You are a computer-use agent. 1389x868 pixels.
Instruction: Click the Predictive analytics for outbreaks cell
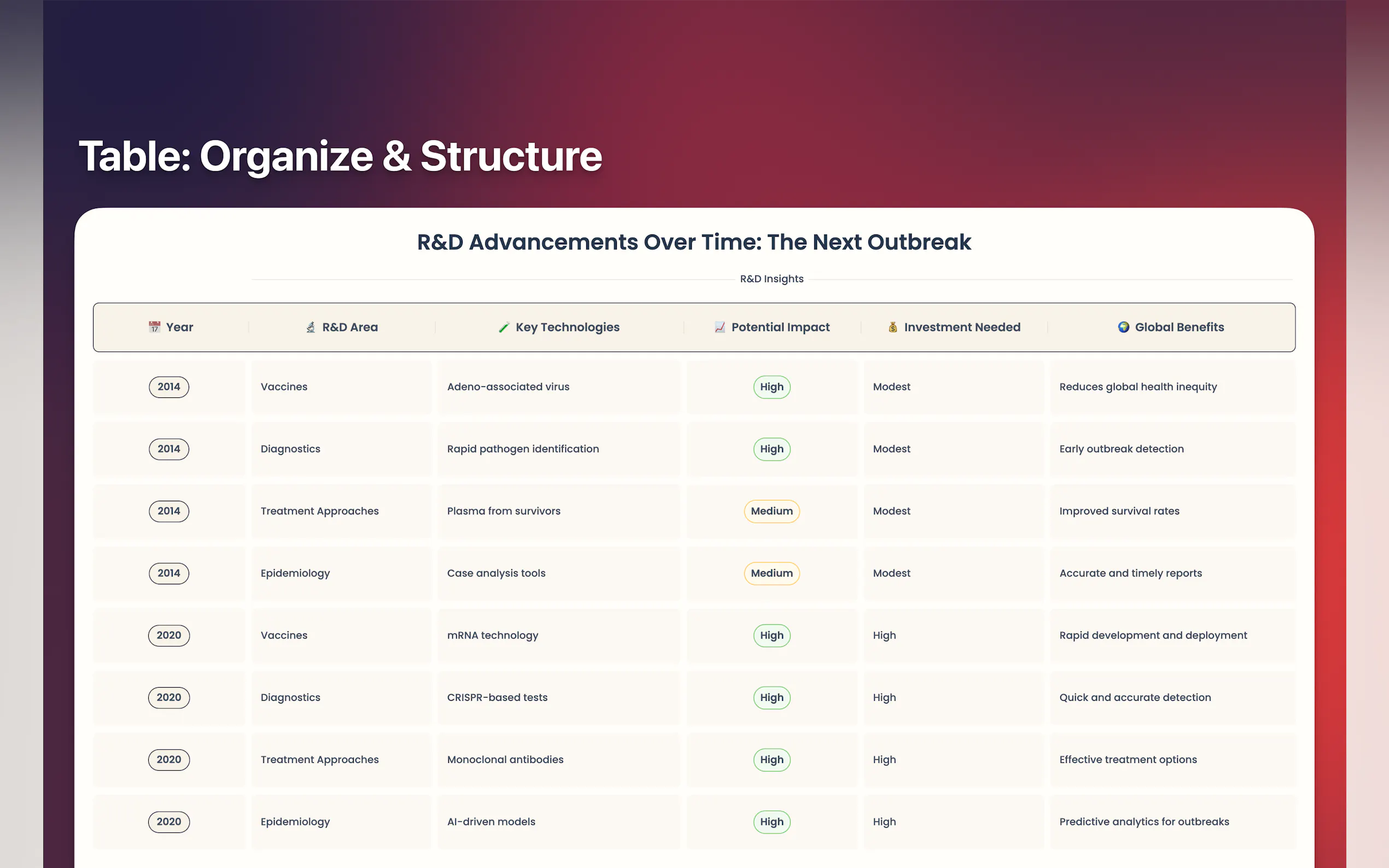[1144, 822]
